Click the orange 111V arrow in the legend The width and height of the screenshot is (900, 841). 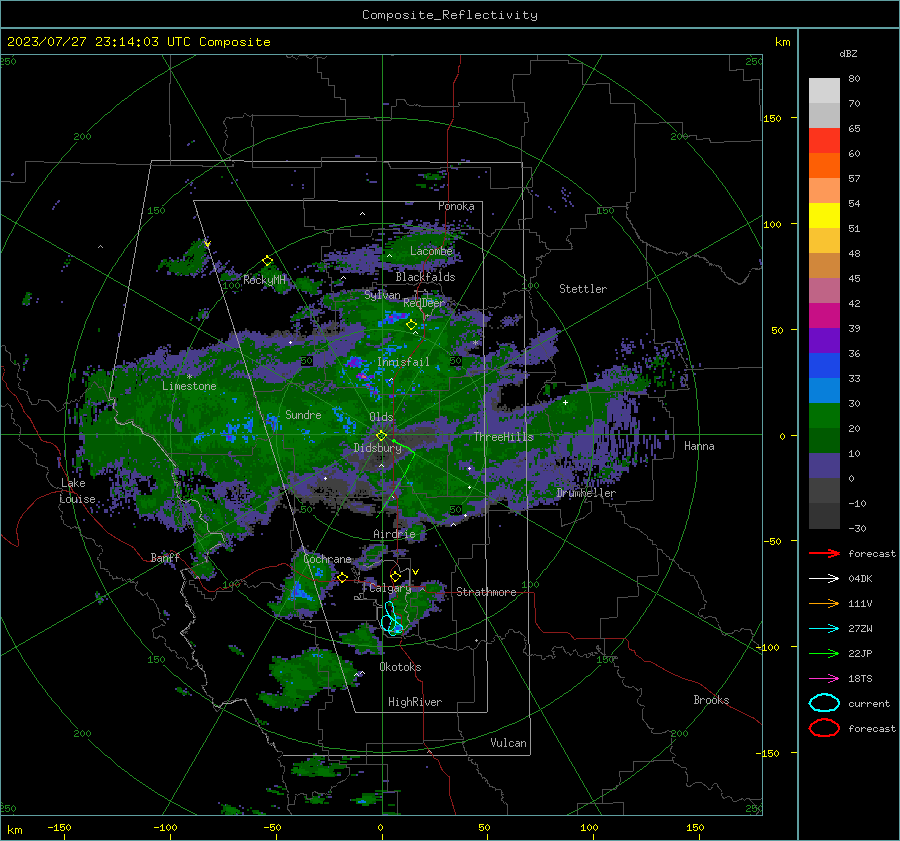coord(824,603)
